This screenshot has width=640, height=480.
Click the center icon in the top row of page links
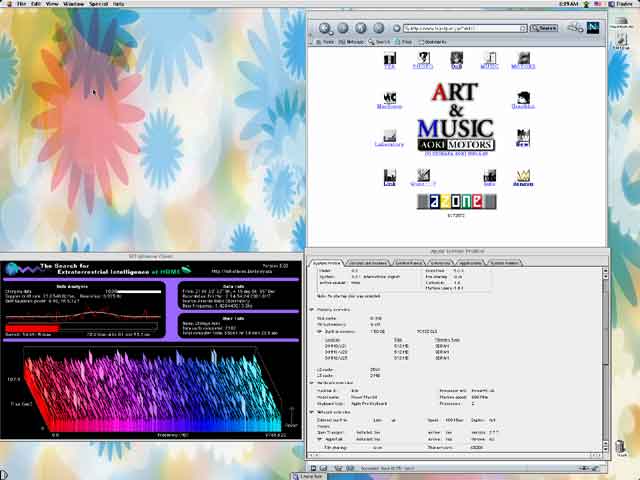point(456,60)
